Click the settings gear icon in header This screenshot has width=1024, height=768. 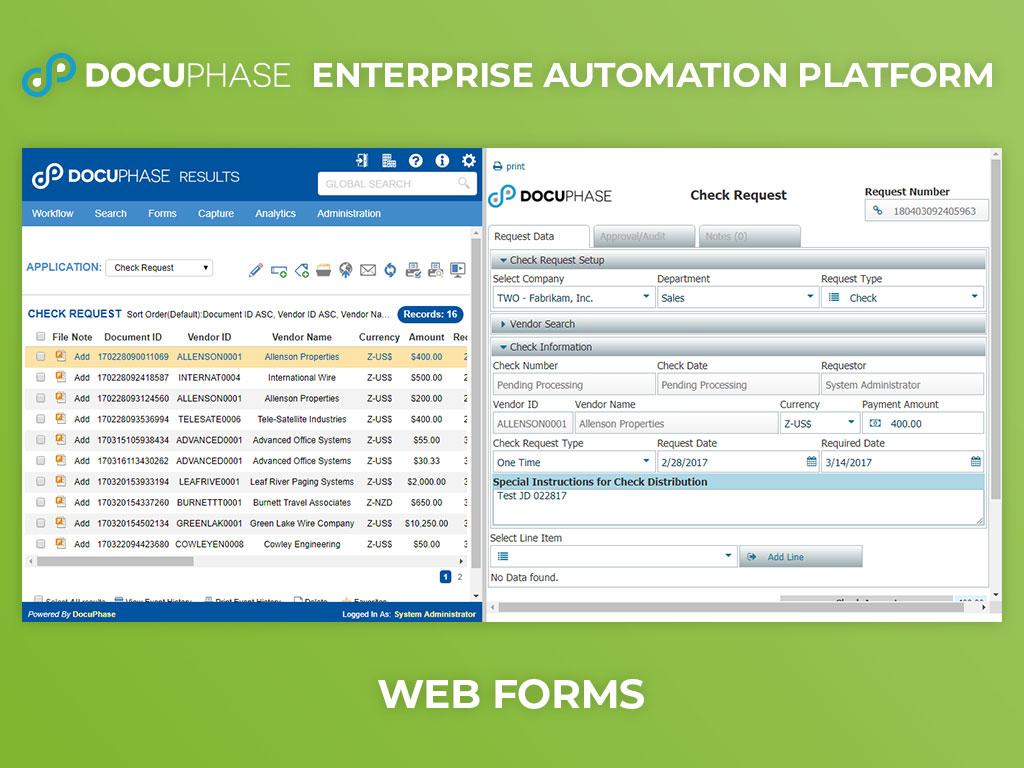tap(469, 160)
